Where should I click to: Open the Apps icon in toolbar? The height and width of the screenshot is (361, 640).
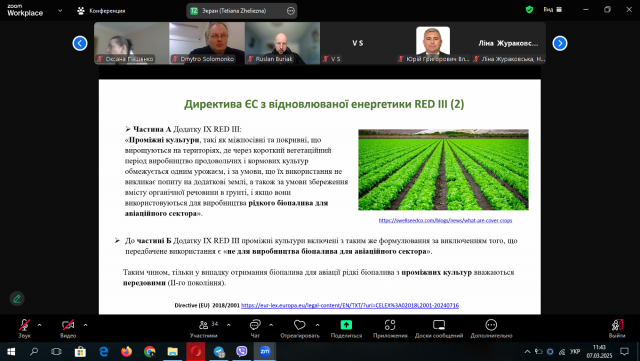390,325
